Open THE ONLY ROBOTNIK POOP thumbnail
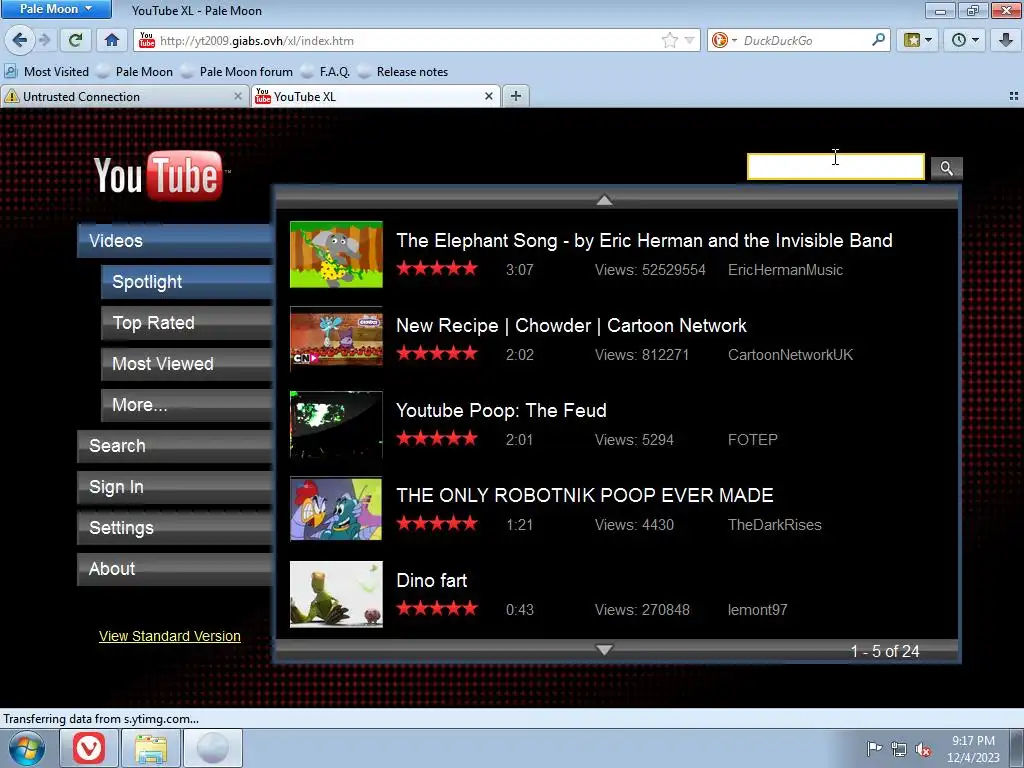The image size is (1024, 768). tap(336, 509)
